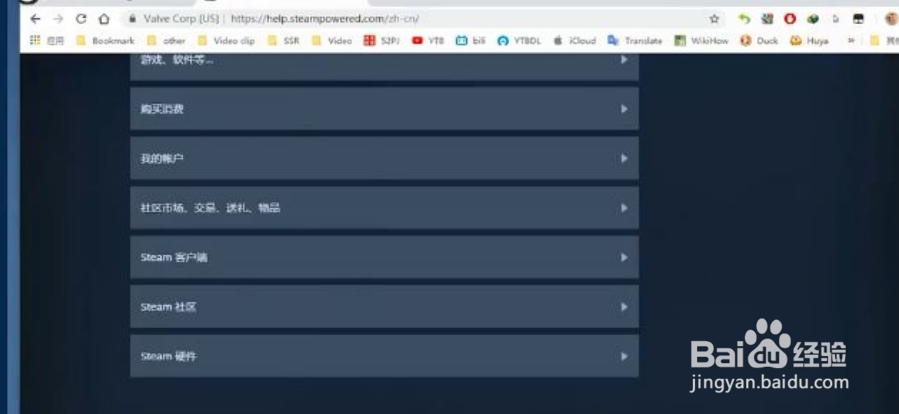Viewport: 899px width, 414px height.
Task: View the Valve Corp site security info
Action: coord(174,19)
